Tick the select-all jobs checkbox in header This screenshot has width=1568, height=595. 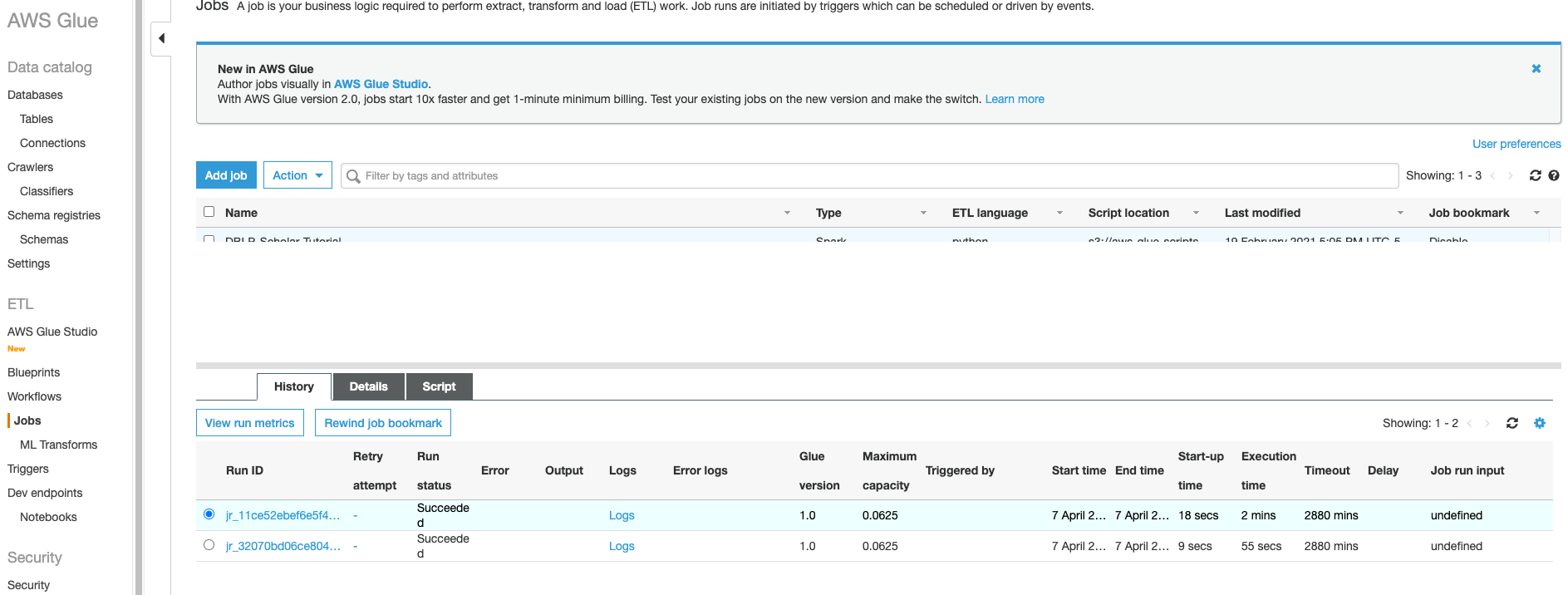point(209,212)
